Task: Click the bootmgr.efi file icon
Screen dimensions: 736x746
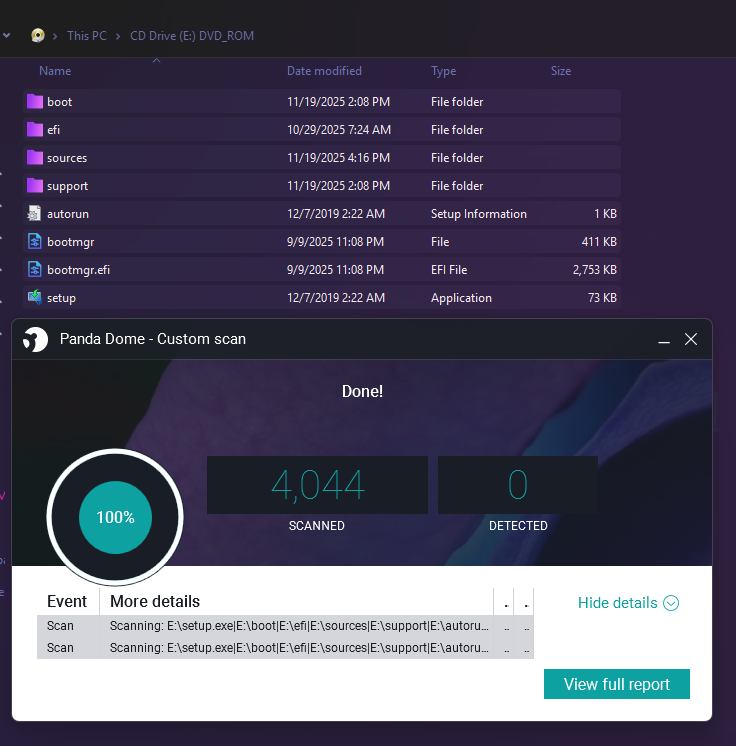Action: (x=34, y=270)
